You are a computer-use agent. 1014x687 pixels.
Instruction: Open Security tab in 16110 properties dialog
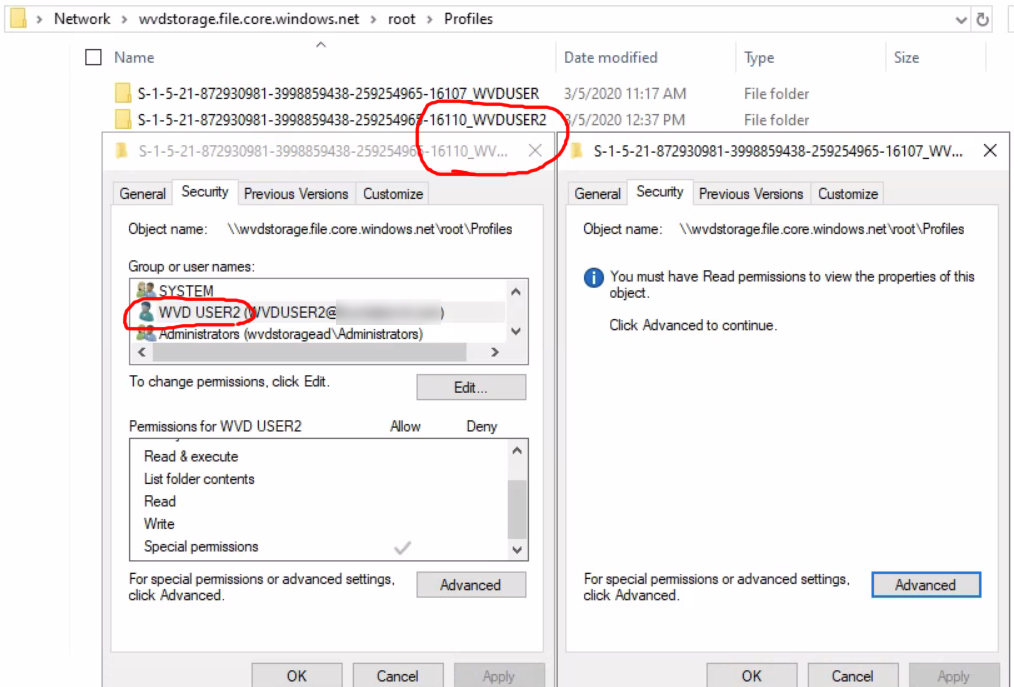point(204,192)
